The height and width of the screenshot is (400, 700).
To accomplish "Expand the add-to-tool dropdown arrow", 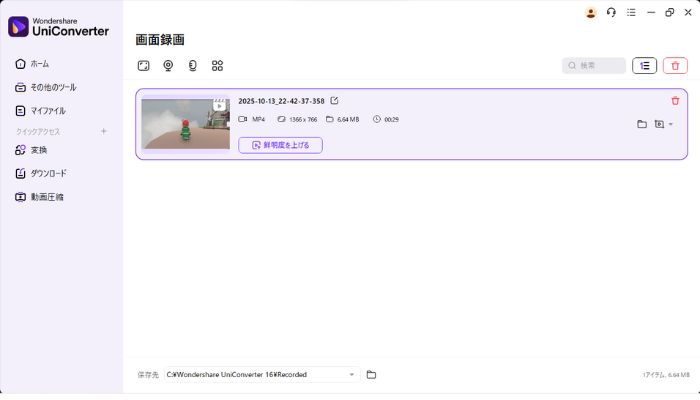I will pyautogui.click(x=671, y=125).
